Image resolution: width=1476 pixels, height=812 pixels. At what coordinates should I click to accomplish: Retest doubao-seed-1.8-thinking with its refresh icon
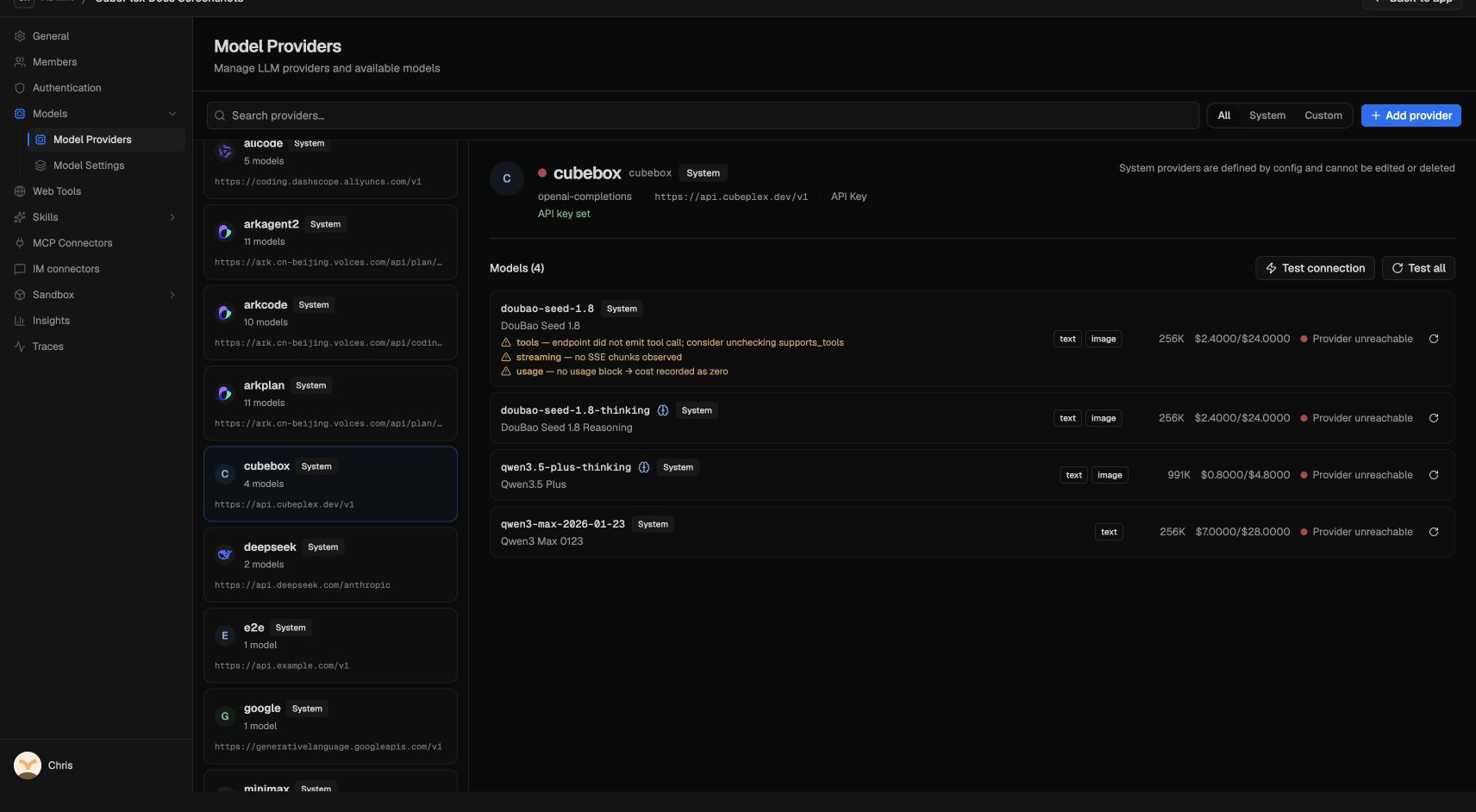point(1434,418)
